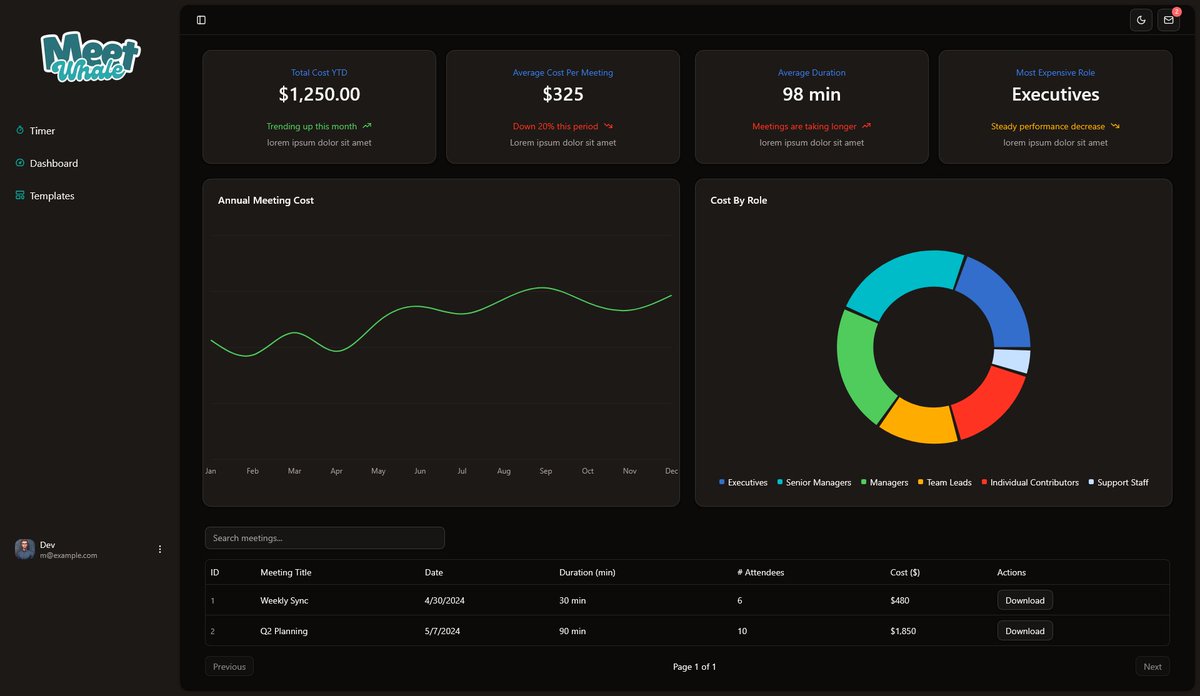
Task: Click the arrow beside Steady performance decrease
Action: (1115, 127)
